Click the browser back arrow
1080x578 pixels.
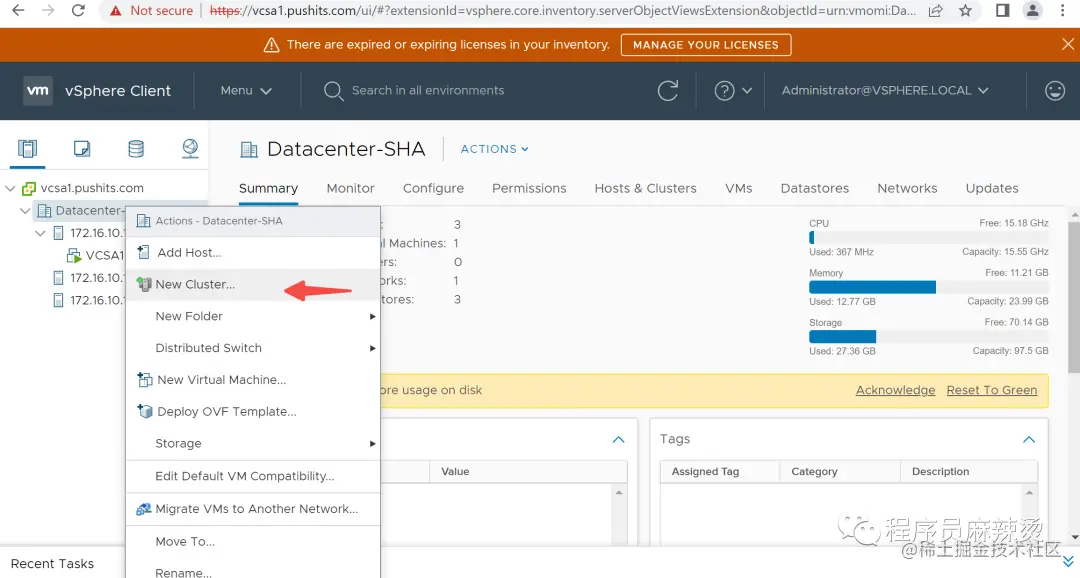(x=18, y=10)
